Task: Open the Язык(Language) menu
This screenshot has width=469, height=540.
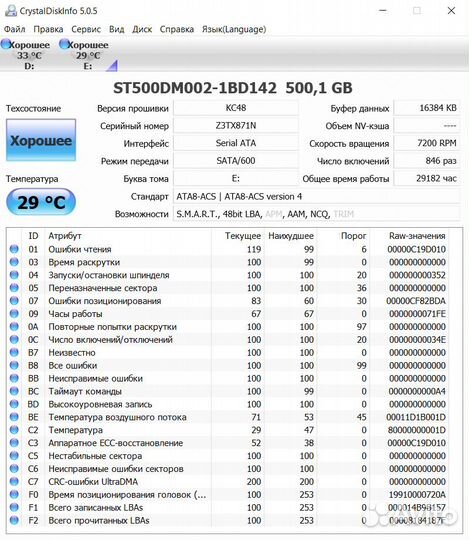Action: [234, 29]
